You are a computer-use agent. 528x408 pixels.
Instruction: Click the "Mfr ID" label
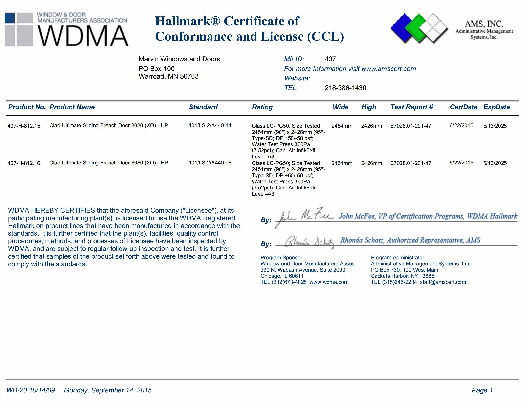click(294, 59)
